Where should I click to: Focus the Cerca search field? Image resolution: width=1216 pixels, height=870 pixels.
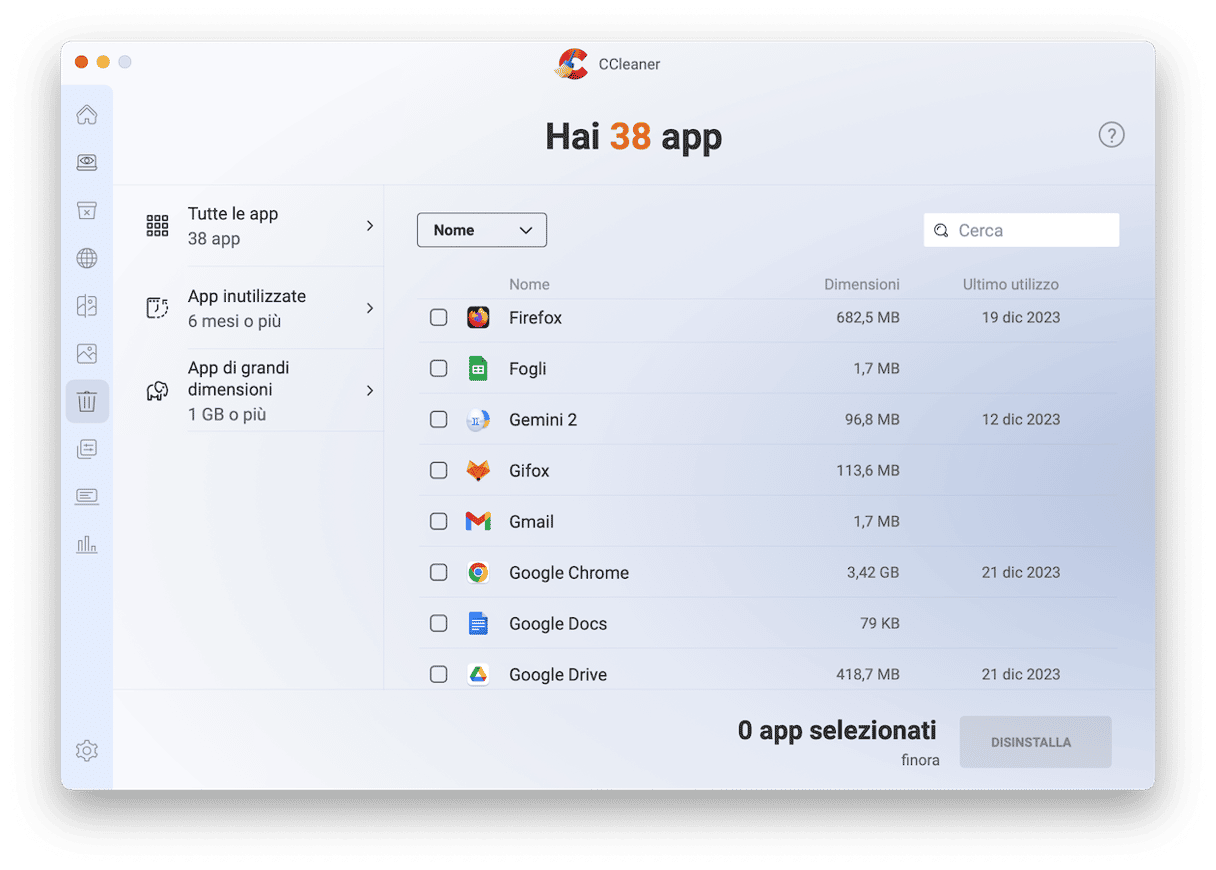click(x=1022, y=230)
